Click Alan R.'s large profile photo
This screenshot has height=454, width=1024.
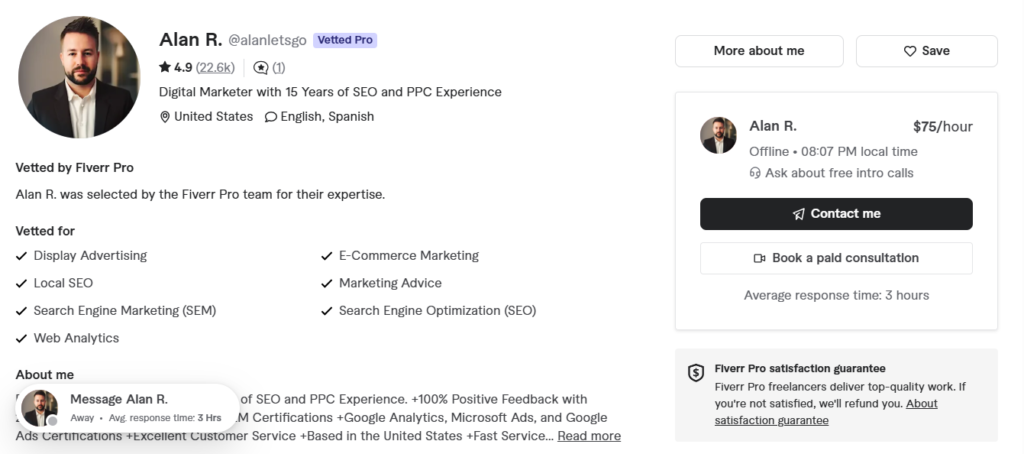79,77
